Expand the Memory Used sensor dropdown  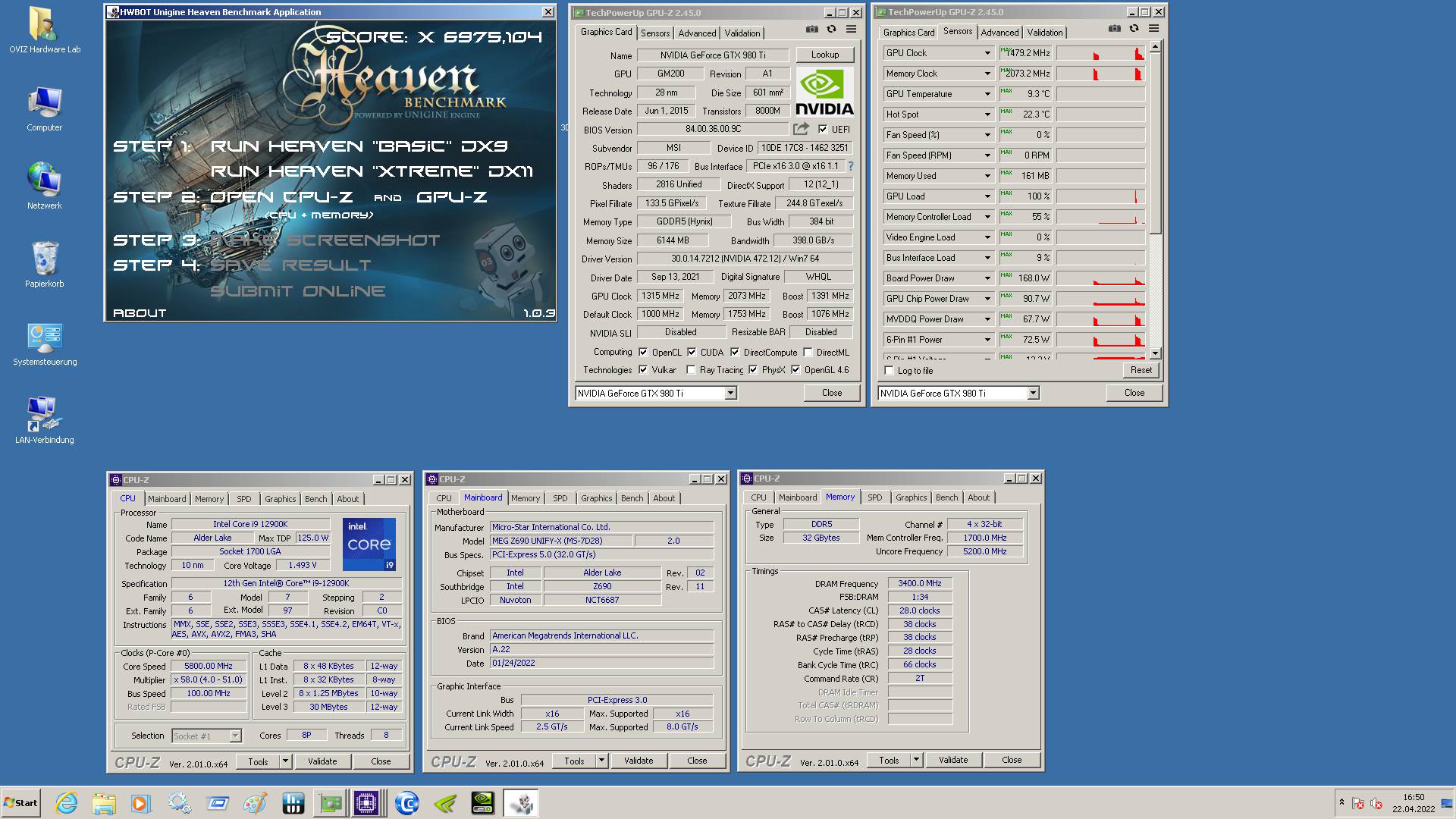click(x=987, y=176)
